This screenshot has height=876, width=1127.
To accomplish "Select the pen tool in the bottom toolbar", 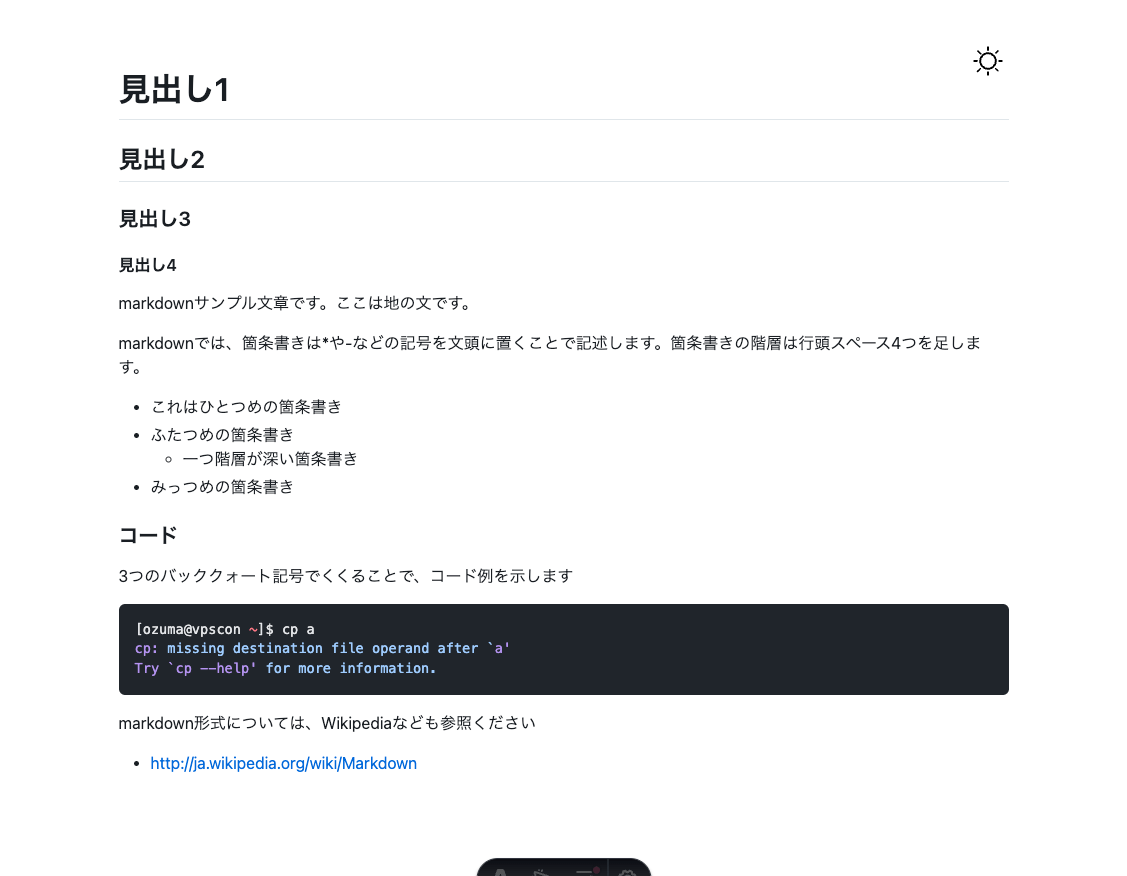I will tap(540, 872).
